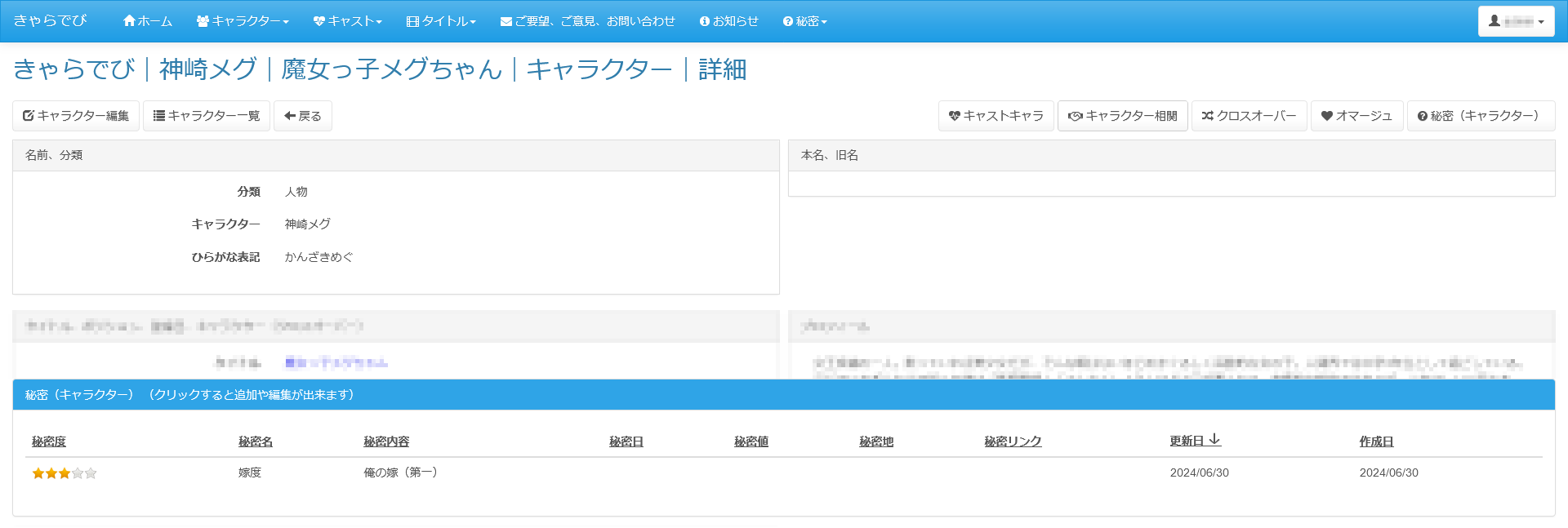This screenshot has width=1568, height=528.
Task: Expand the キャラクター dropdown in navbar
Action: [243, 21]
